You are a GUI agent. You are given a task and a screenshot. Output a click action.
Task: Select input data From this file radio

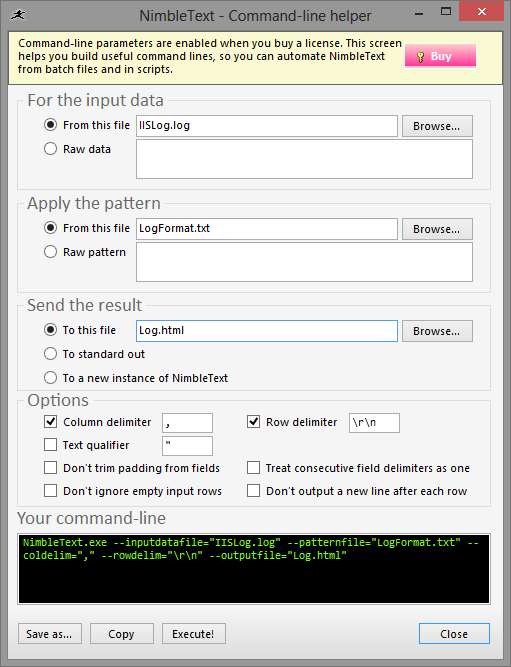click(50, 125)
